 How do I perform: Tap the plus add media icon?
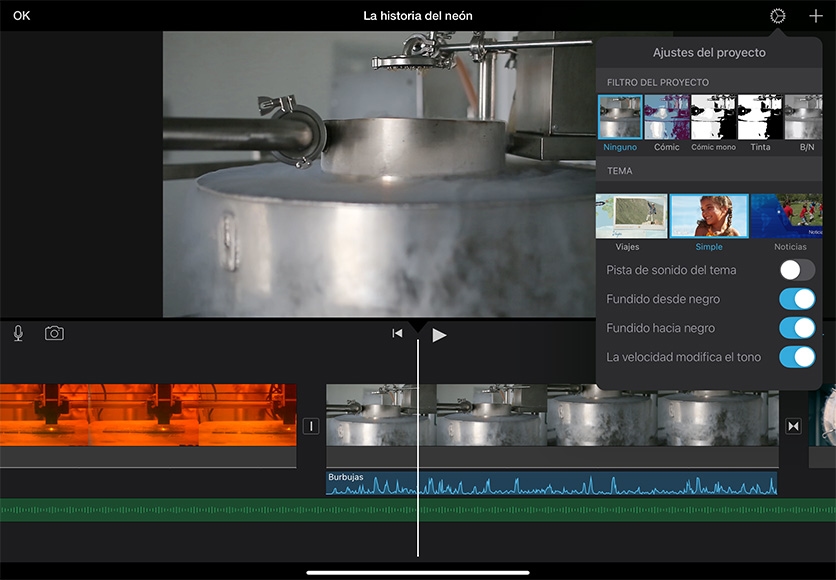[x=815, y=16]
